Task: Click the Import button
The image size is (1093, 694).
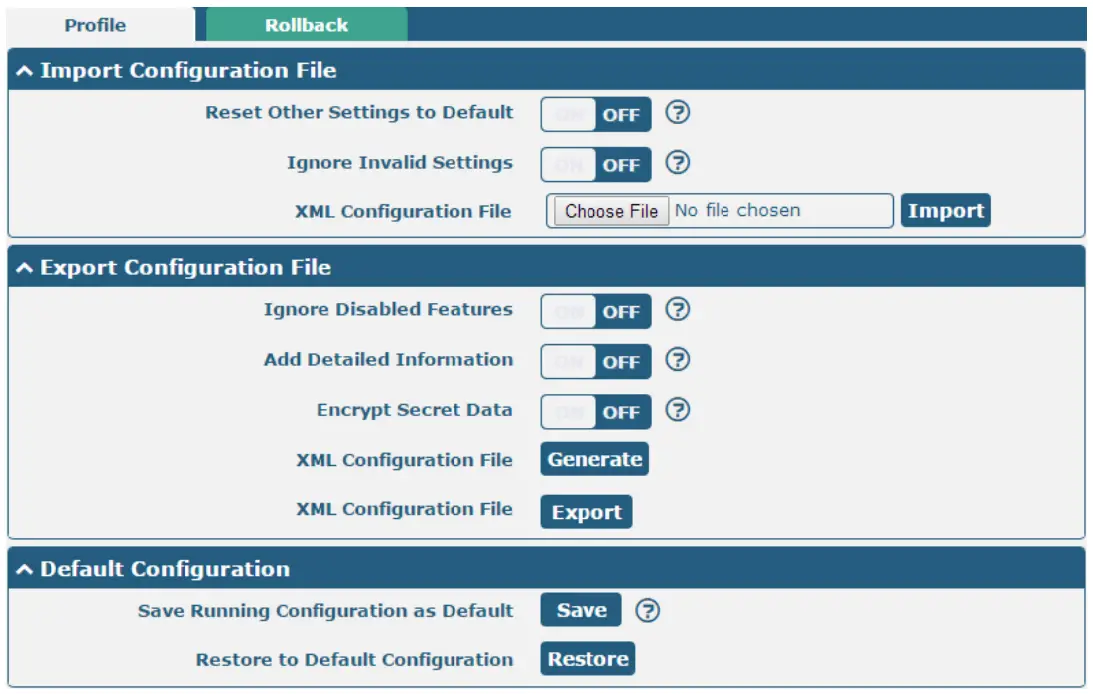Action: click(x=945, y=211)
